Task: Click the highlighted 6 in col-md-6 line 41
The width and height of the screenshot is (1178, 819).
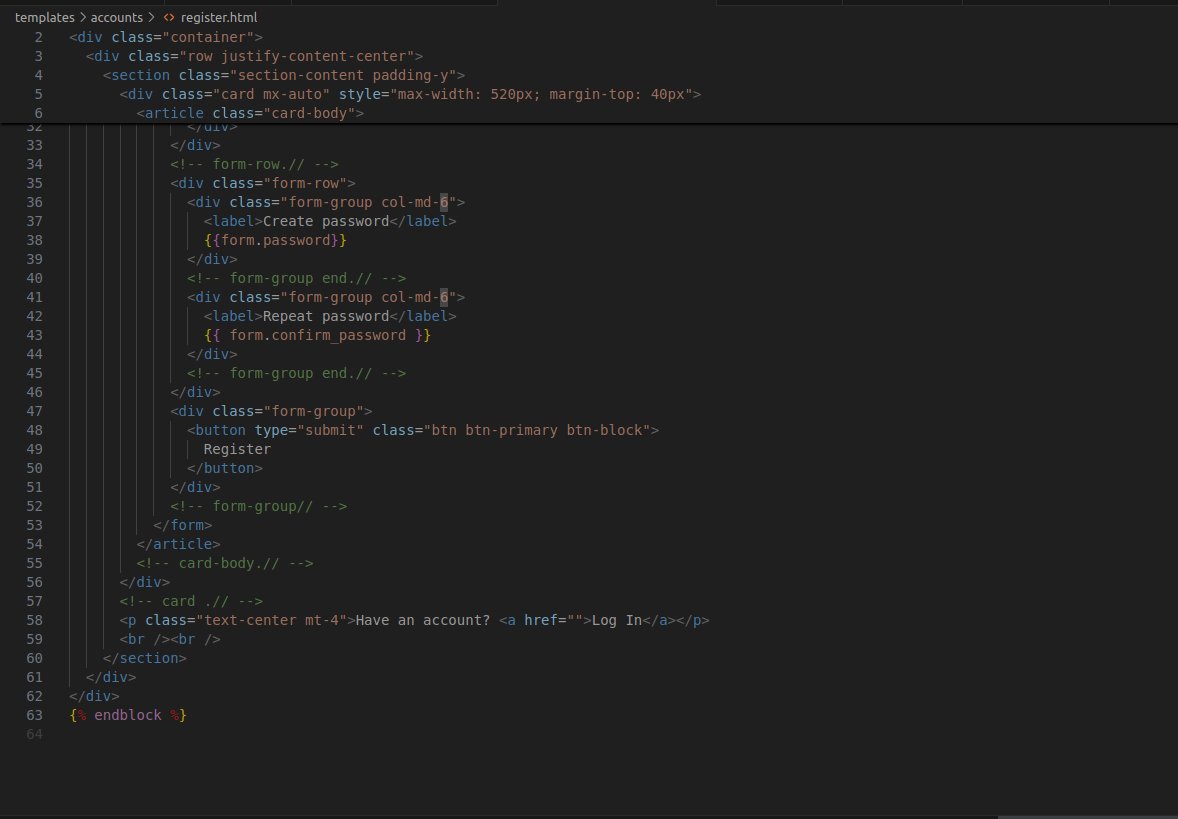Action: (x=444, y=297)
